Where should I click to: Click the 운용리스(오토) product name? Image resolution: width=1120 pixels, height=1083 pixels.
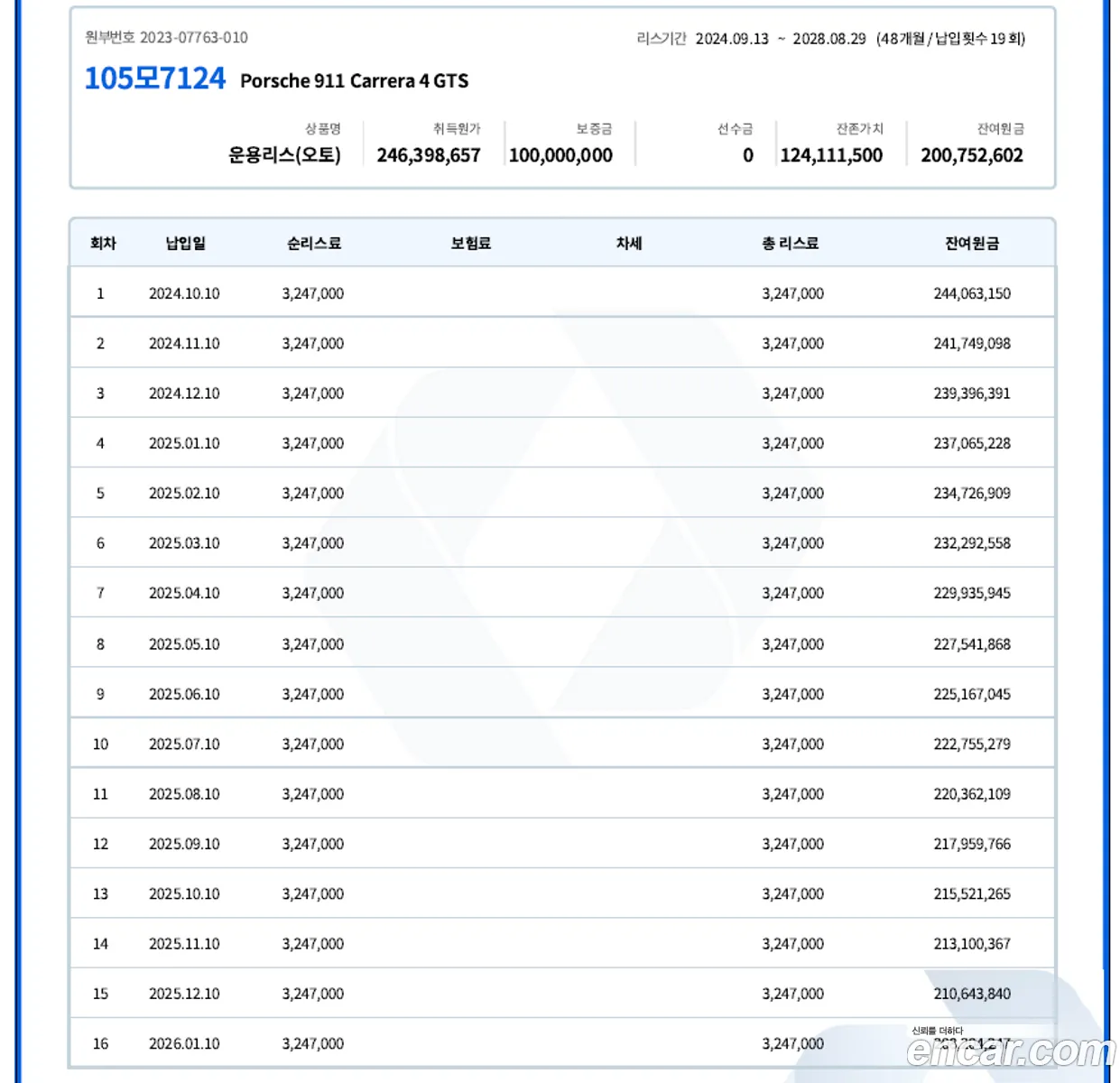(x=284, y=155)
